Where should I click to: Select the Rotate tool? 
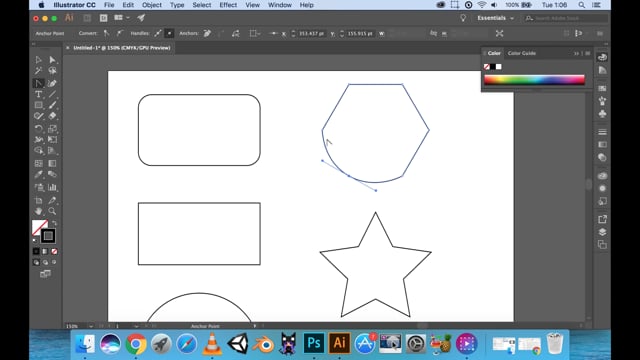(x=38, y=129)
